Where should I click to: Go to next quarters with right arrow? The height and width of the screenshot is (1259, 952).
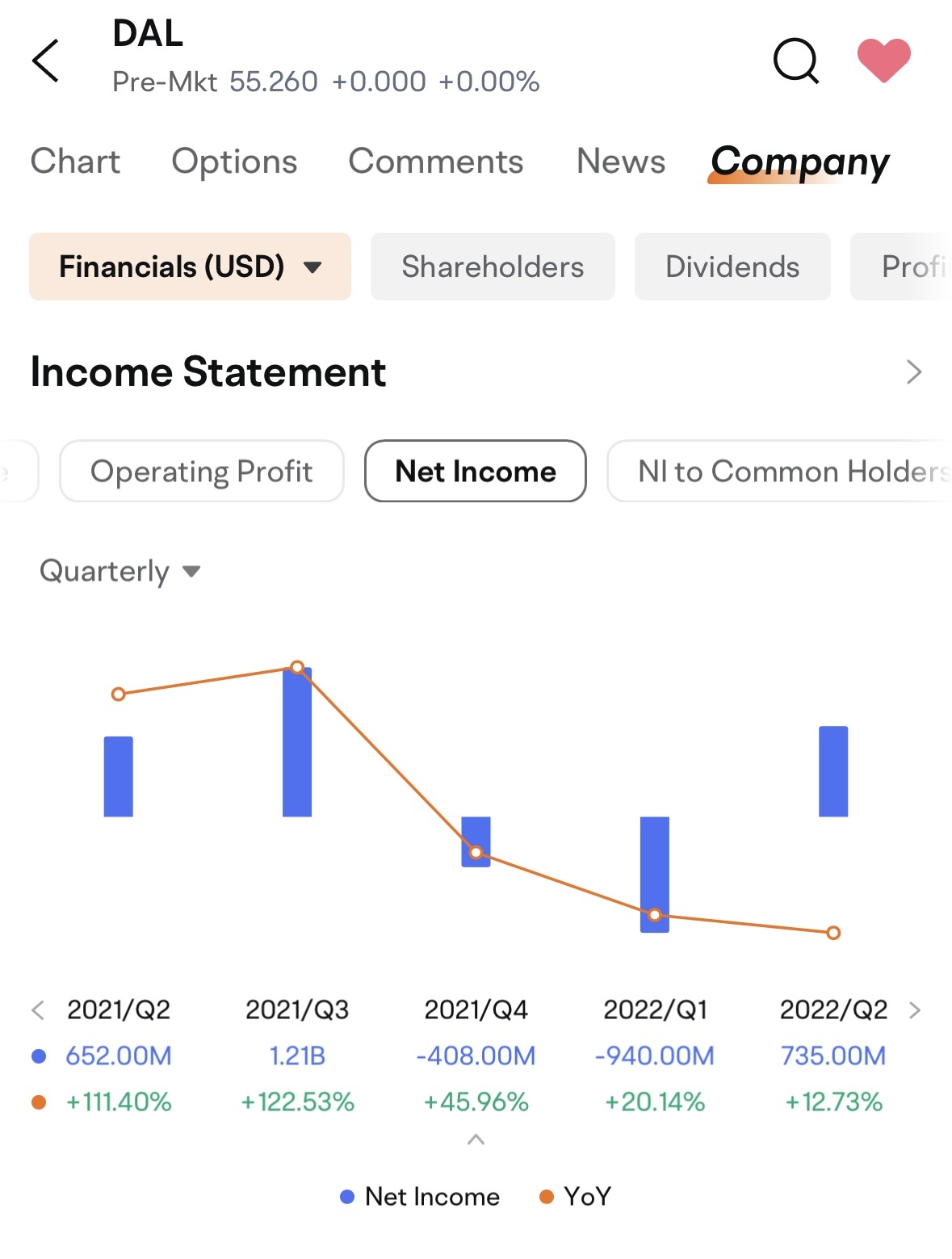tap(914, 1009)
